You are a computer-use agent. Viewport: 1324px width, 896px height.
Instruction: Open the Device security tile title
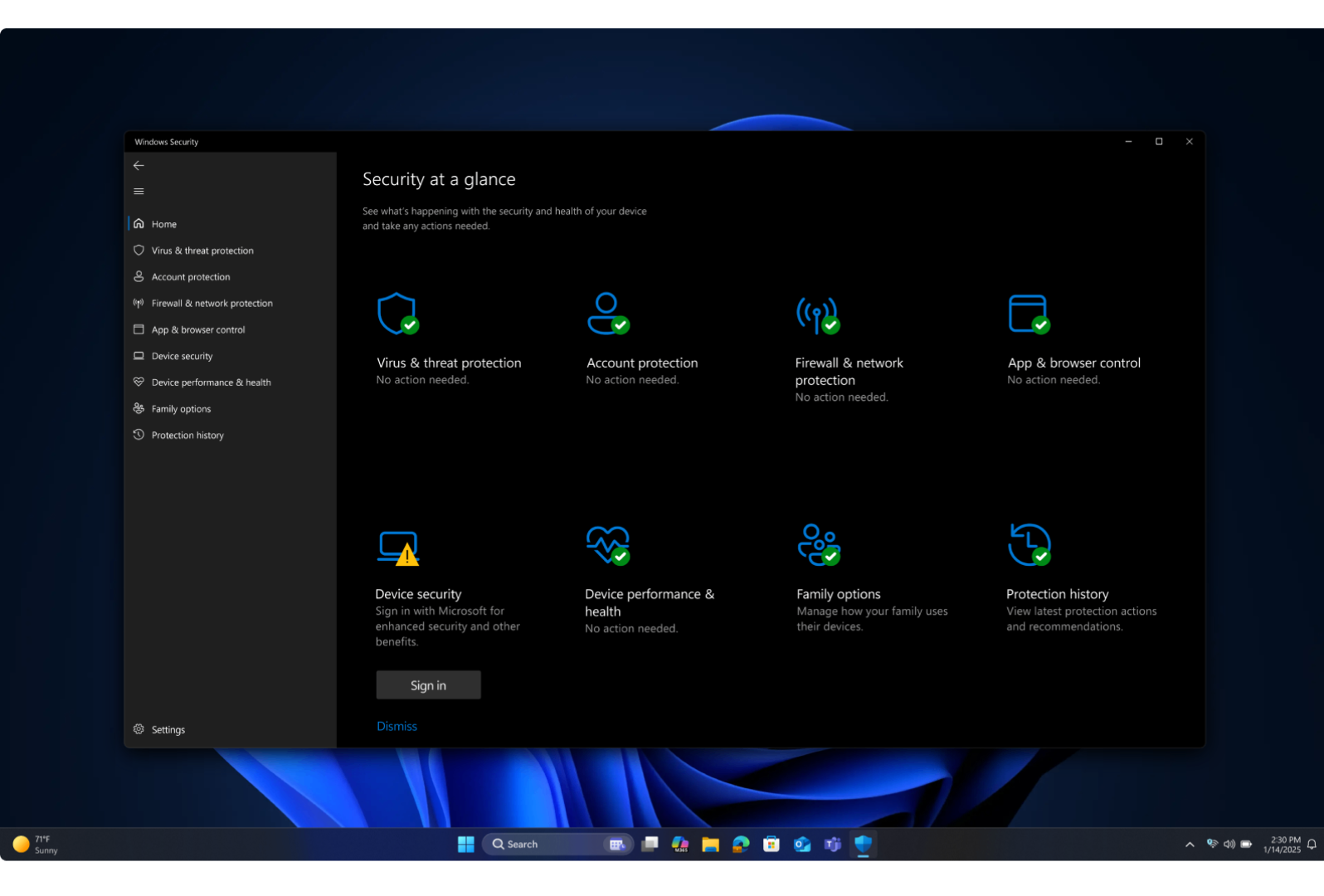click(x=418, y=595)
